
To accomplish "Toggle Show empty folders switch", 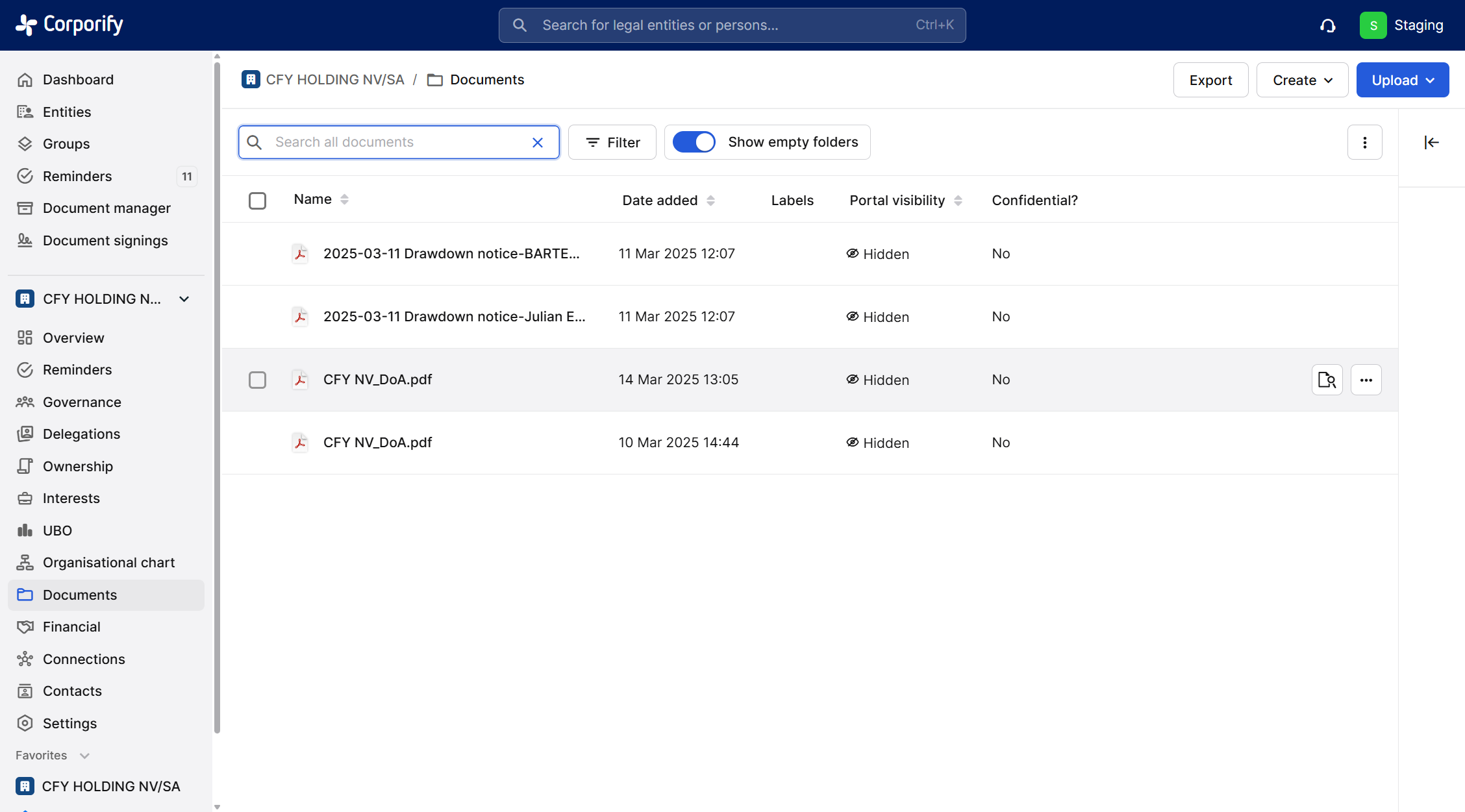I will tap(694, 142).
